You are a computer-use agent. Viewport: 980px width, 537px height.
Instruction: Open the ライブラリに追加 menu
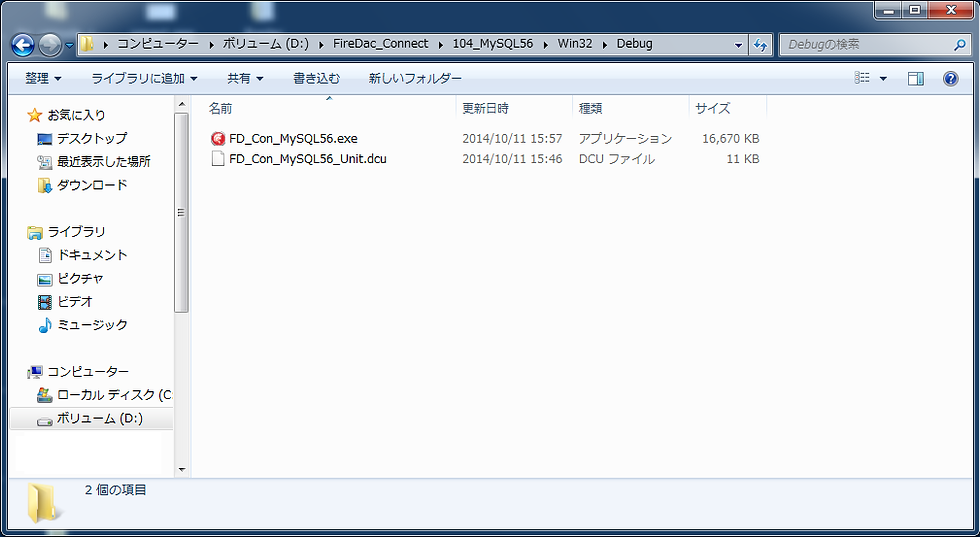pyautogui.click(x=144, y=78)
